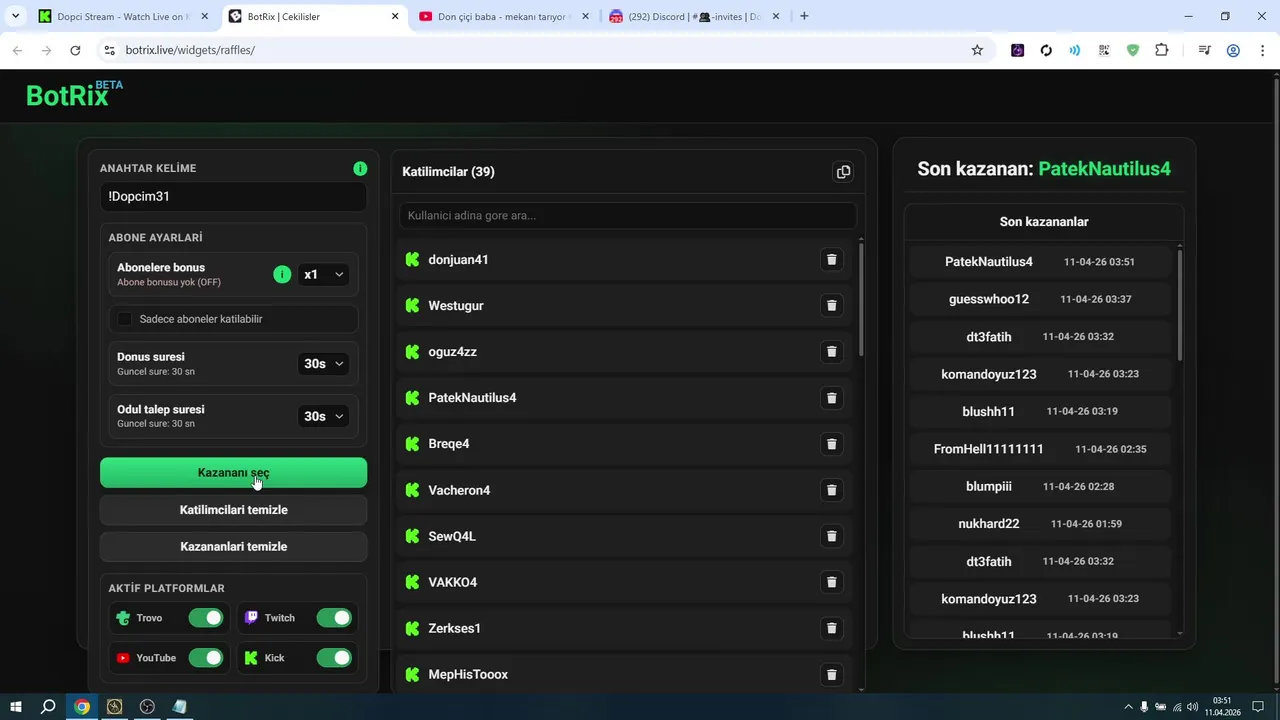This screenshot has width=1280, height=720.
Task: Open the Odul talep suresi 30s dropdown
Action: pos(324,416)
